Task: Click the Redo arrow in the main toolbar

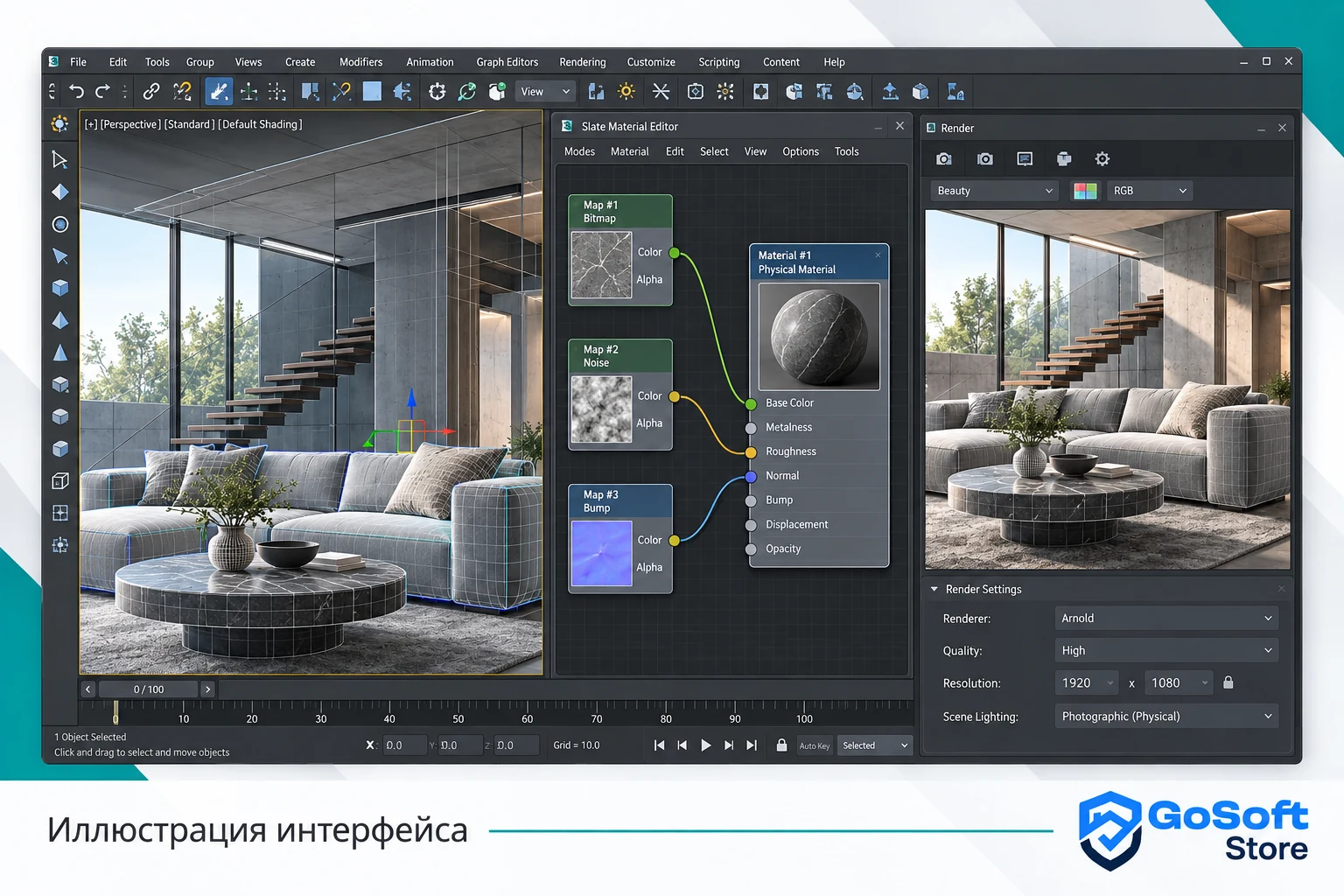Action: coord(103,91)
